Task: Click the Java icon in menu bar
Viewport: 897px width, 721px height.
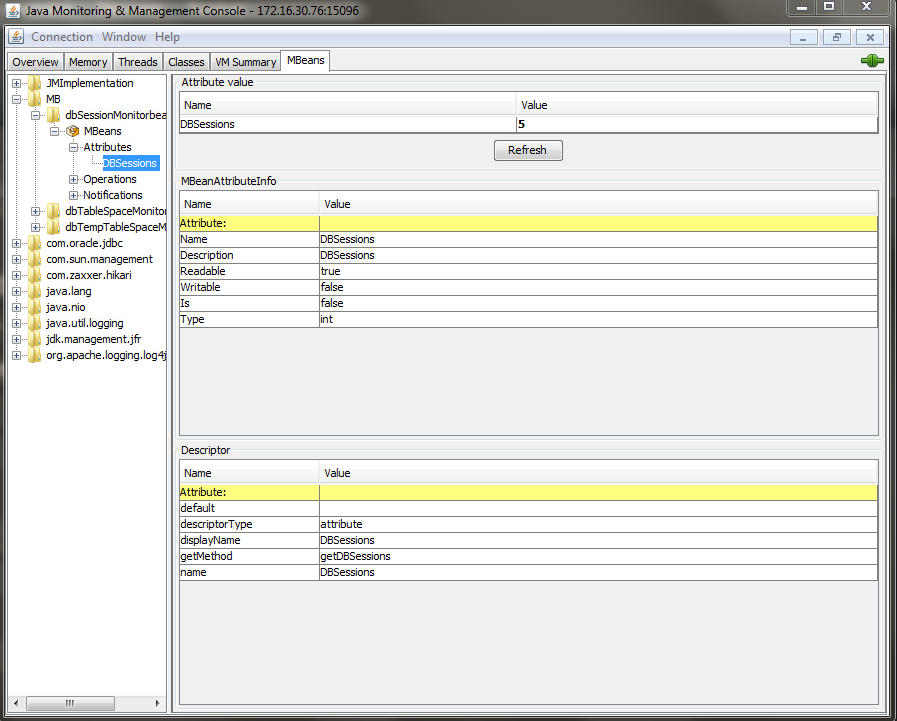Action: tap(16, 37)
